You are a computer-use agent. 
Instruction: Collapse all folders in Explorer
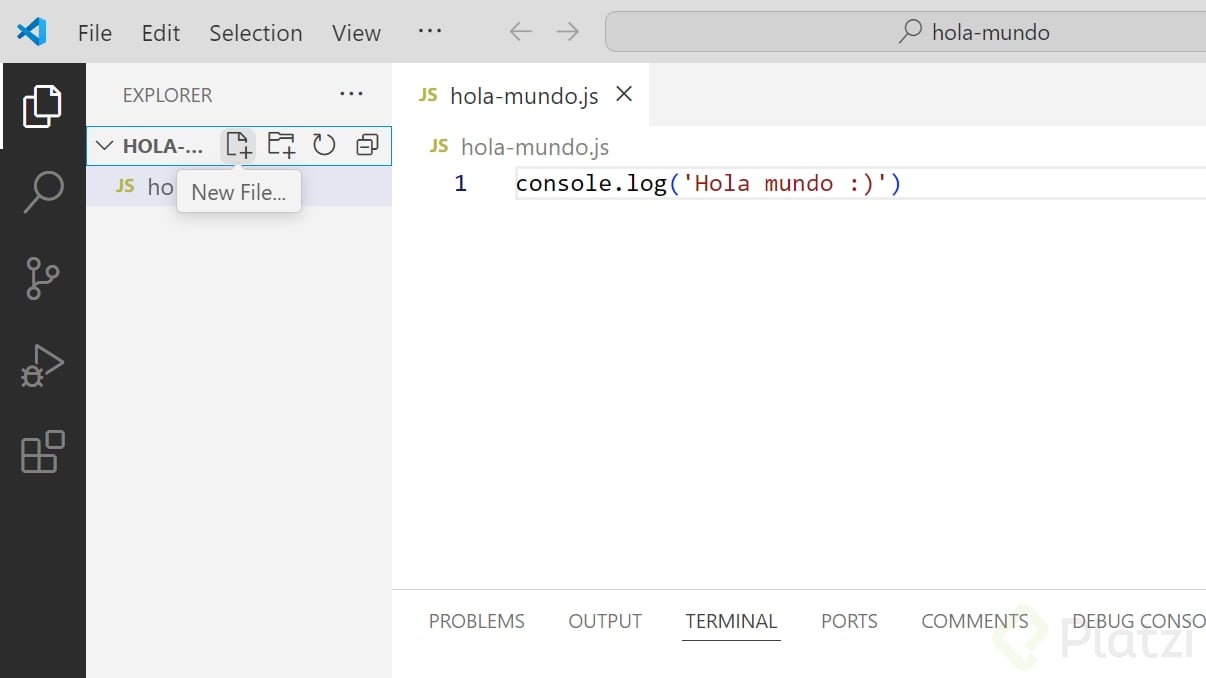click(367, 145)
